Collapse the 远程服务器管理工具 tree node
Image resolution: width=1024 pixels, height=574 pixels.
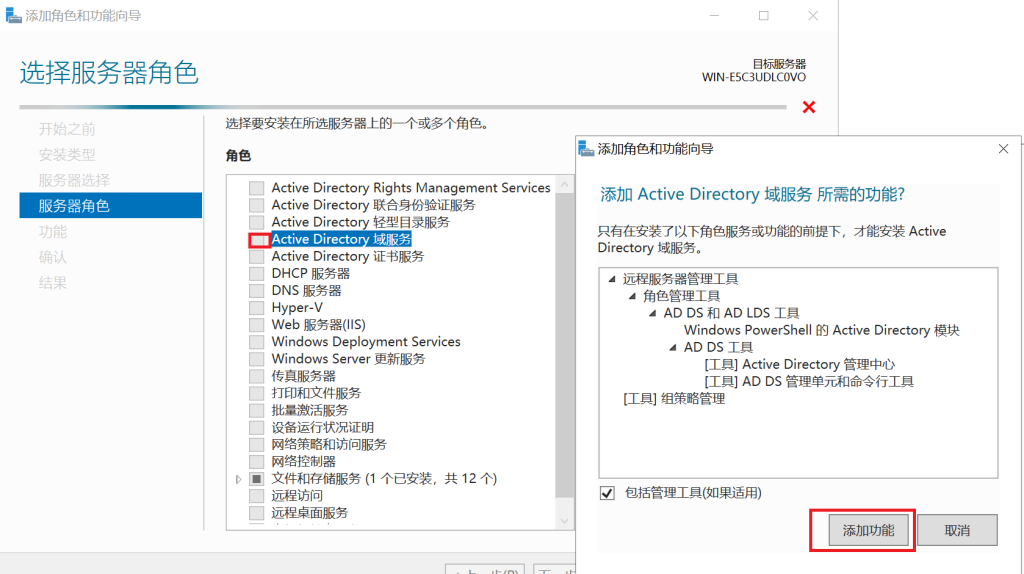(x=611, y=279)
